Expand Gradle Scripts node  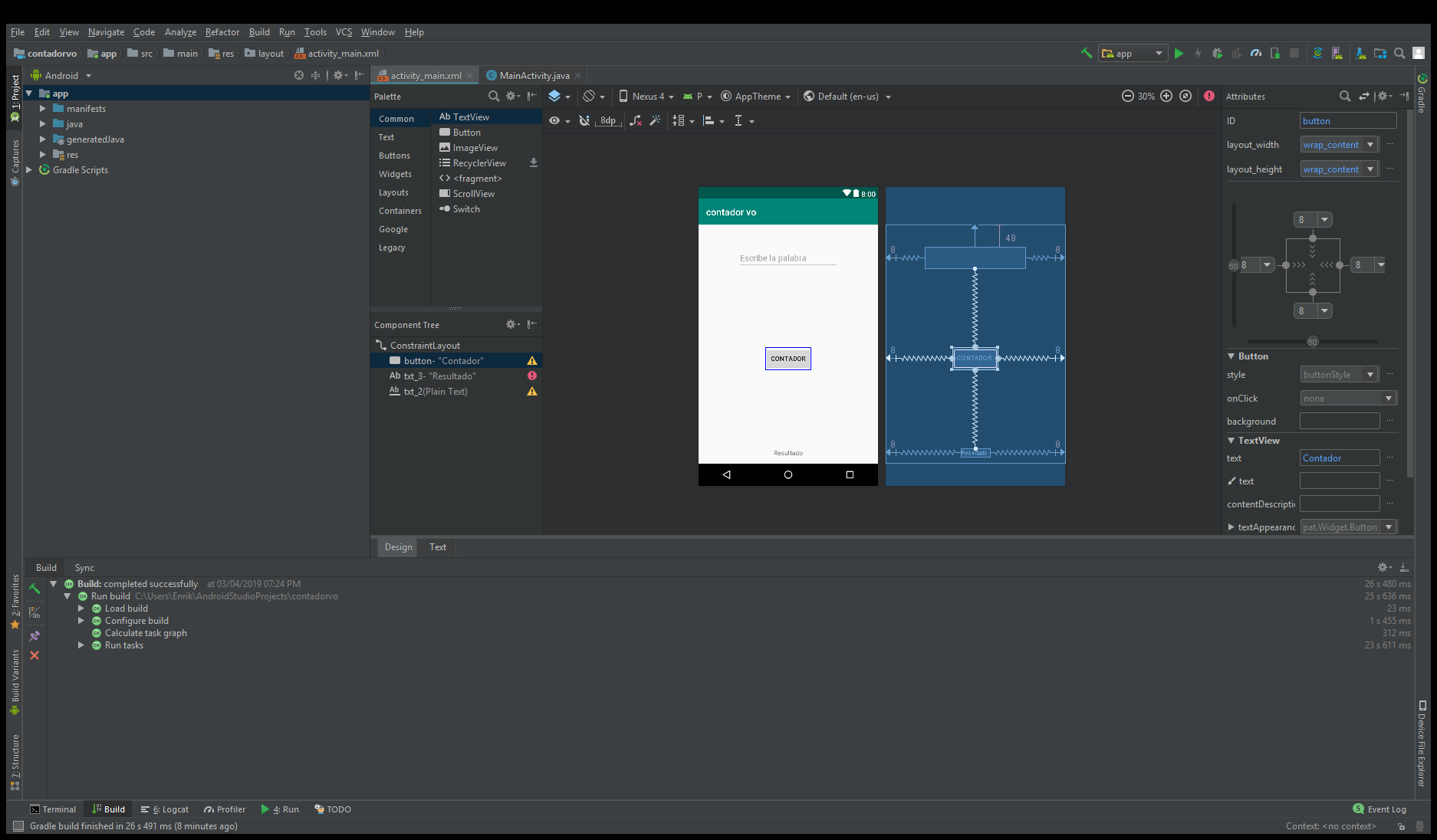click(x=29, y=170)
